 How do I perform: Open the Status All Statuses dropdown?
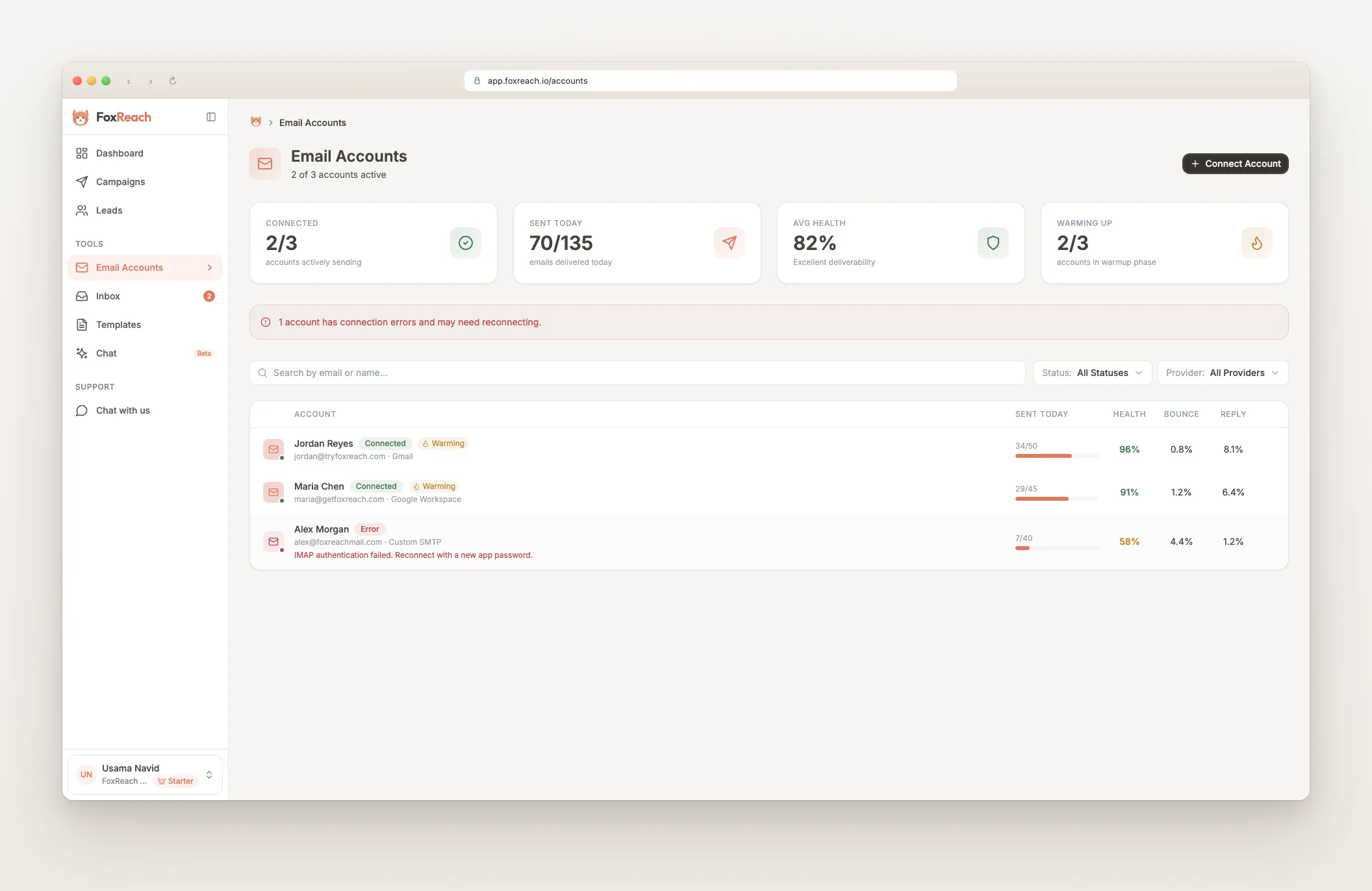pos(1092,373)
